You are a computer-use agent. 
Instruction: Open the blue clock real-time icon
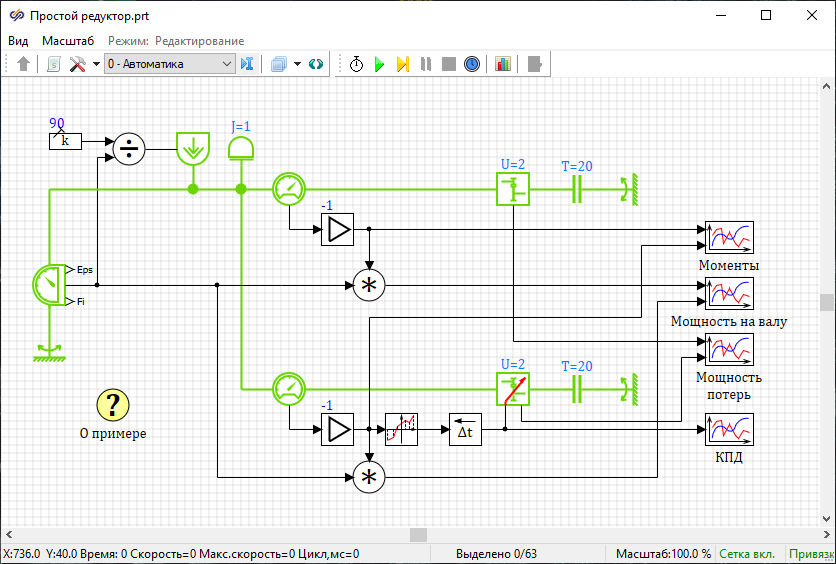[472, 64]
